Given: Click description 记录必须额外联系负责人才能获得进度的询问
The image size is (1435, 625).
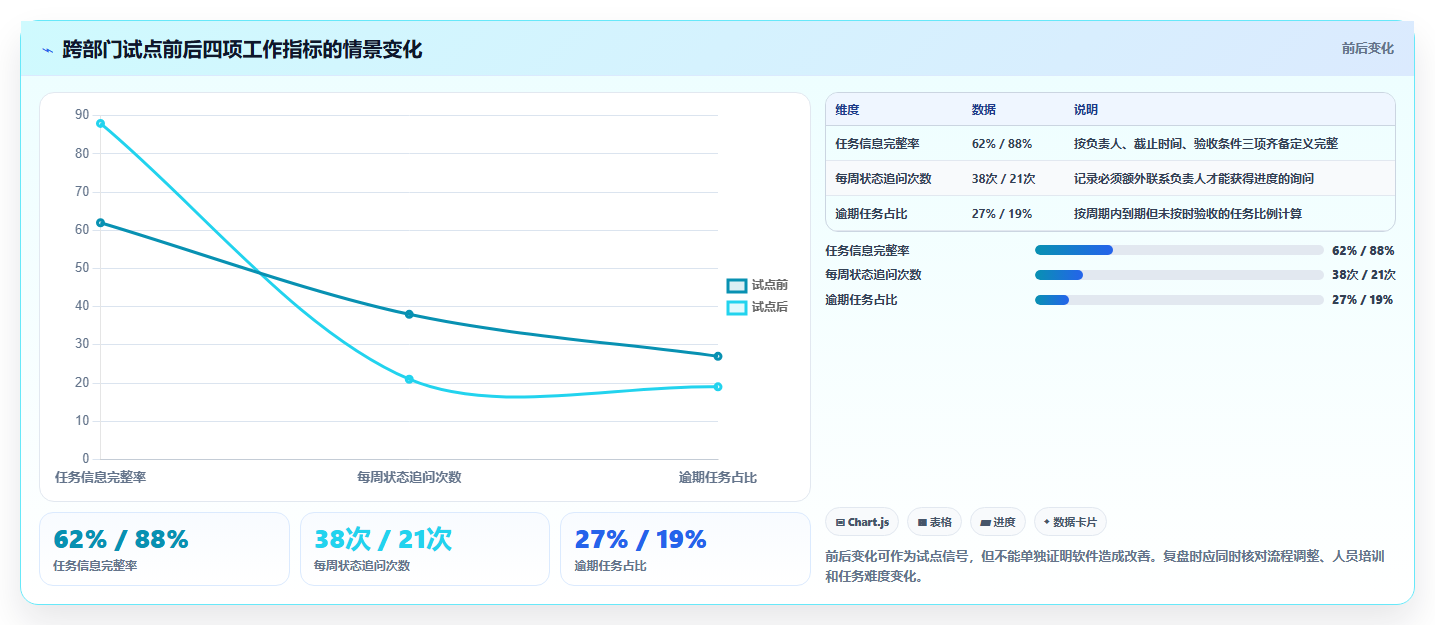Looking at the screenshot, I should point(1194,179).
